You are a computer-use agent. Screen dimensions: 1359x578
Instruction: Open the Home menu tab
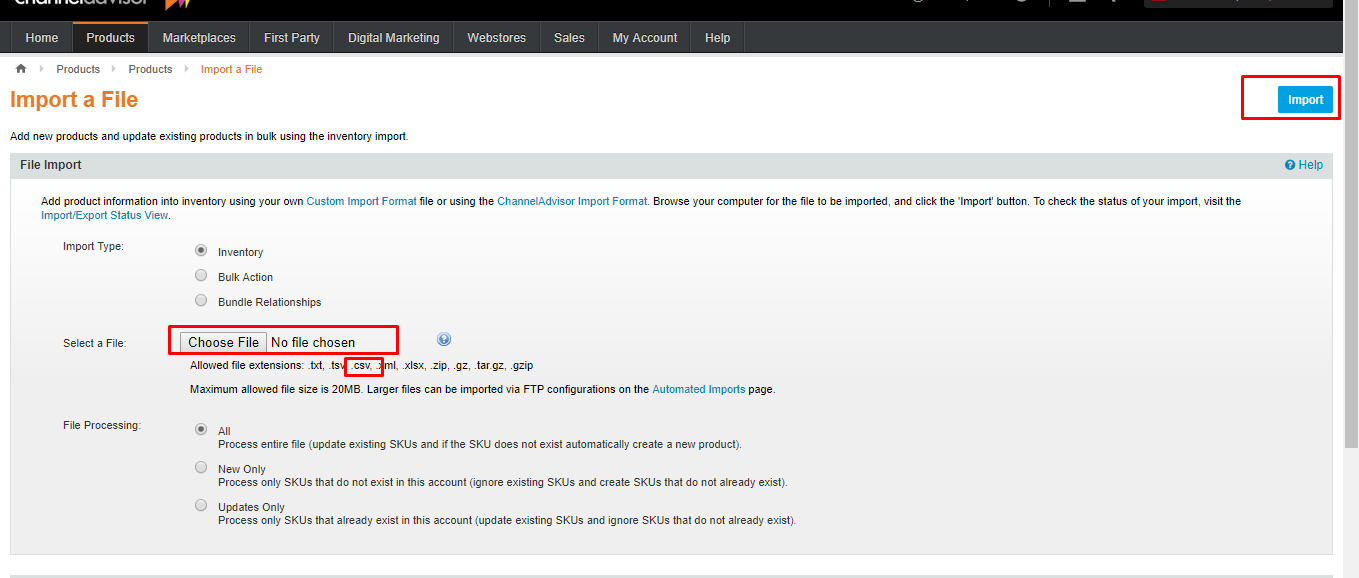(42, 38)
